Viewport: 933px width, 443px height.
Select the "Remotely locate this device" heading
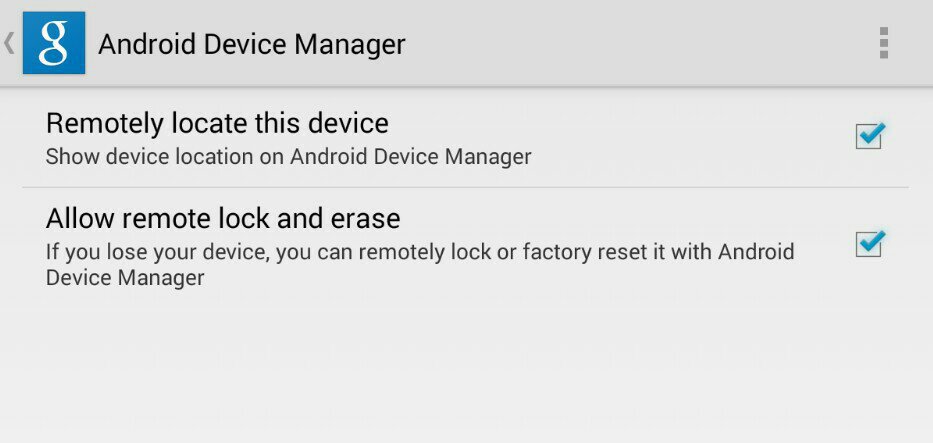pyautogui.click(x=217, y=124)
